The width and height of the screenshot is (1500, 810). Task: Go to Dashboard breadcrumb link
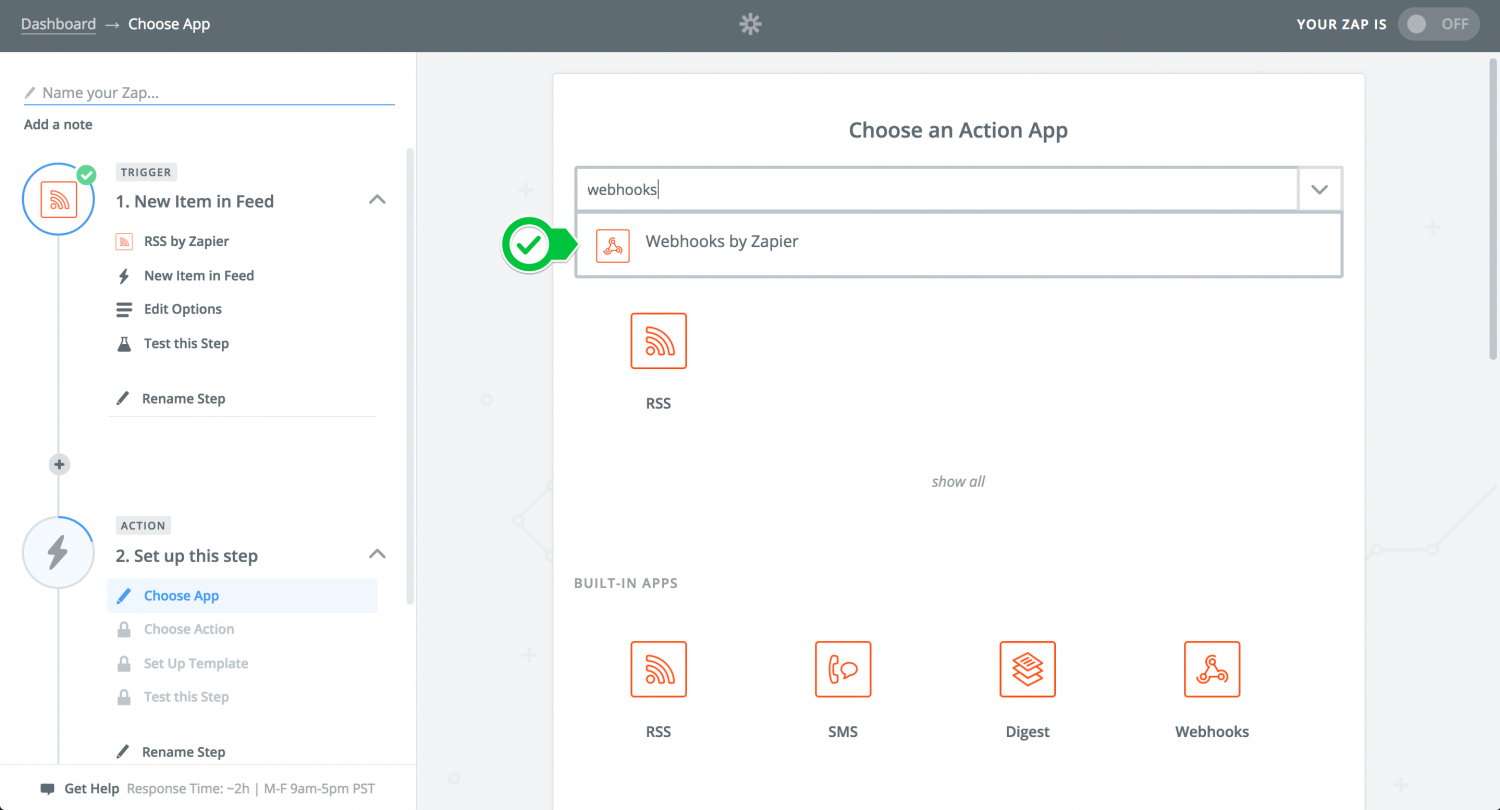click(x=58, y=24)
